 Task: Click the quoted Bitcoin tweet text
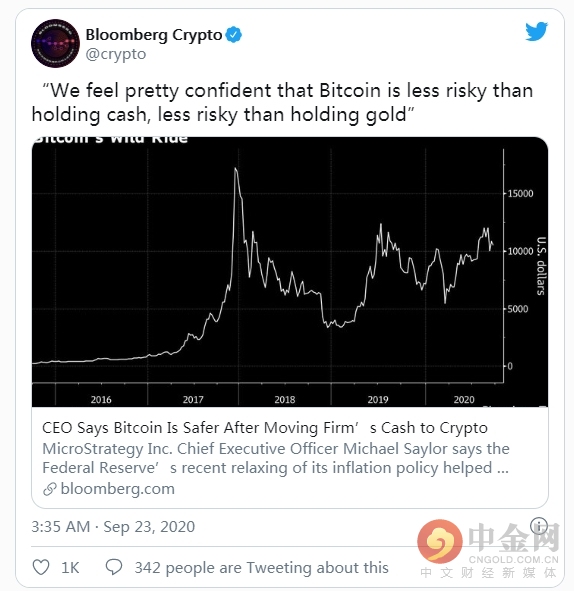282,103
